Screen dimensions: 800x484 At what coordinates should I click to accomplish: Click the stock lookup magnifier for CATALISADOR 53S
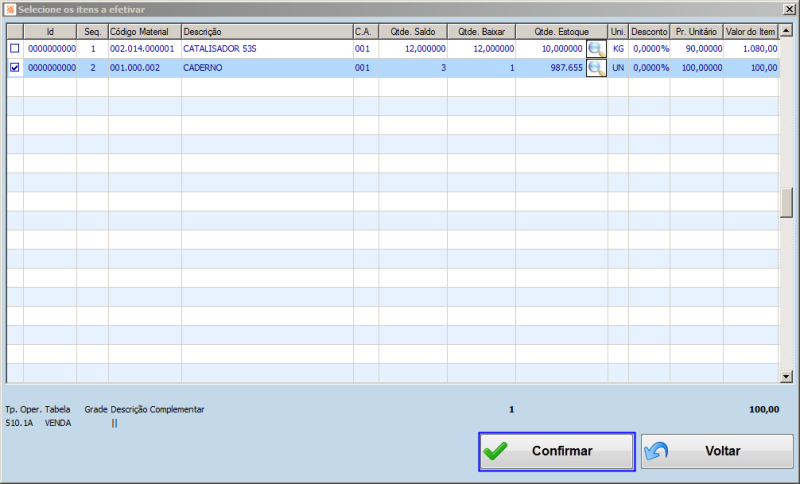pos(596,49)
